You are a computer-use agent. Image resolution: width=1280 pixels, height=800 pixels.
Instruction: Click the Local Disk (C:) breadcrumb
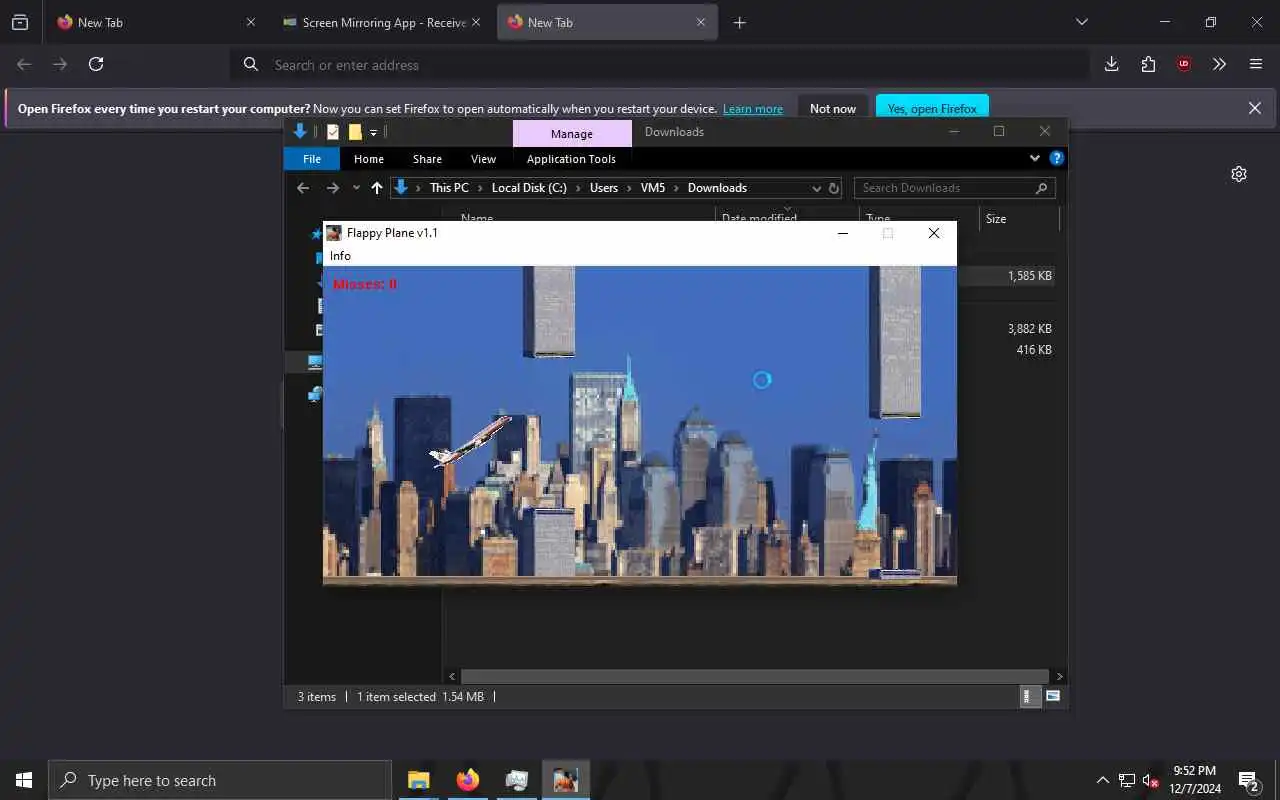point(529,188)
